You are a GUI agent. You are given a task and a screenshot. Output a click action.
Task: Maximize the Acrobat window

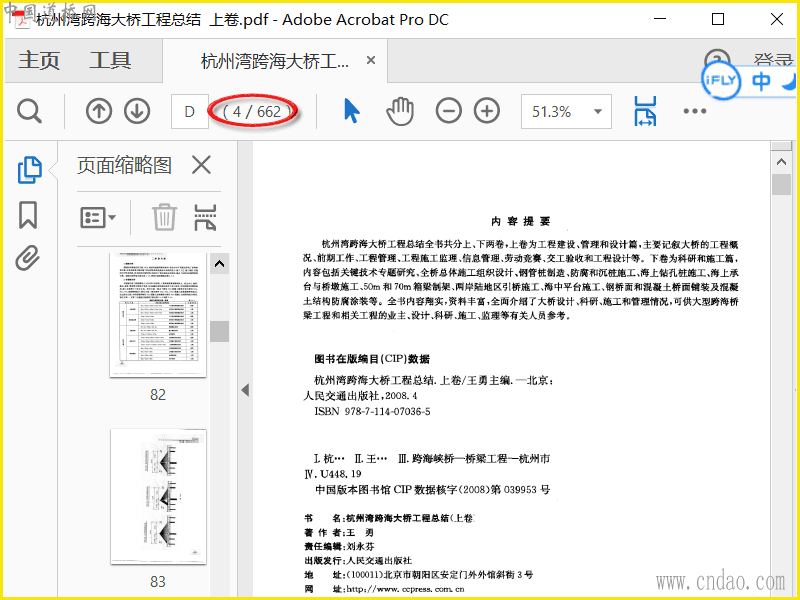(718, 19)
